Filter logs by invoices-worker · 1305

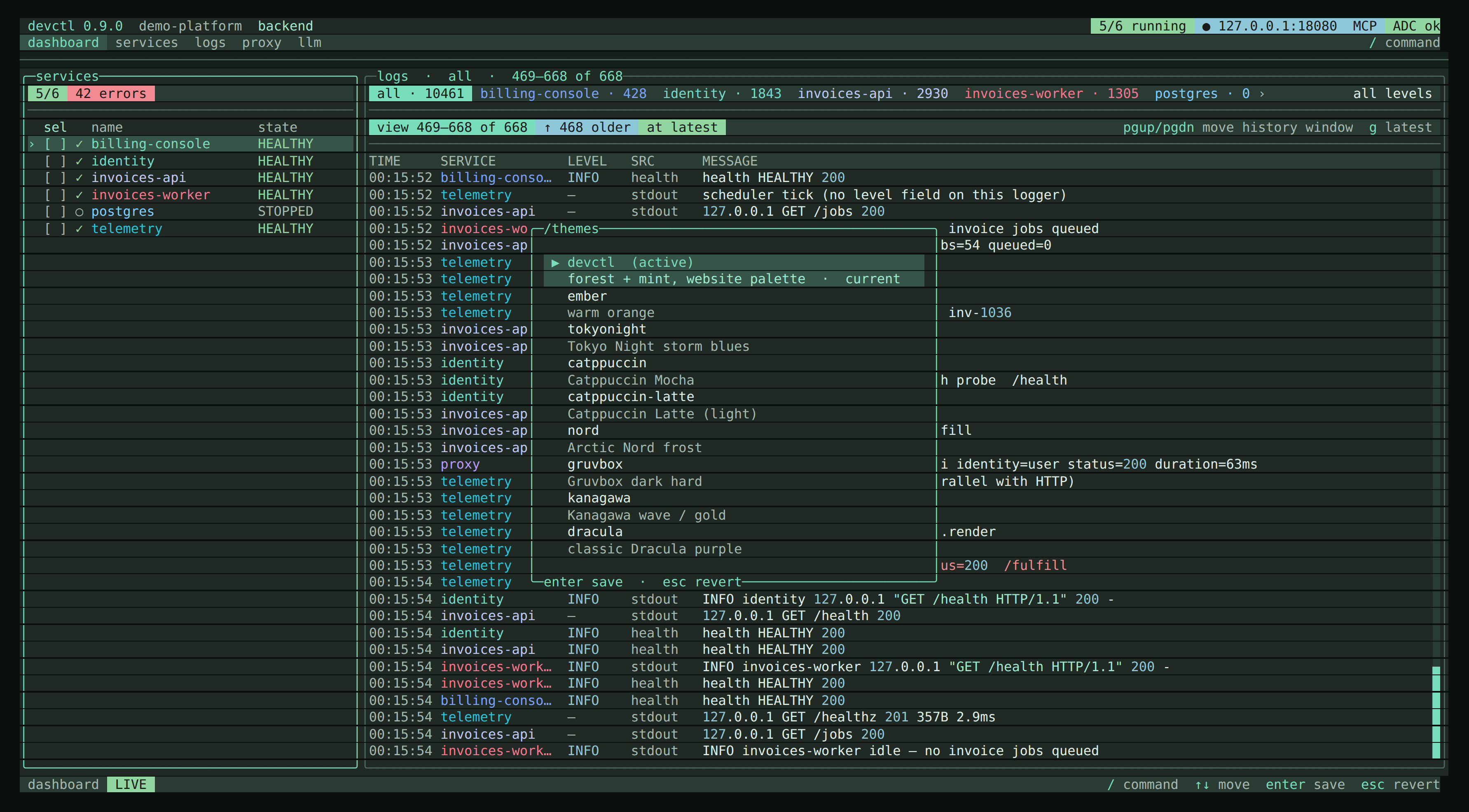tap(1051, 93)
